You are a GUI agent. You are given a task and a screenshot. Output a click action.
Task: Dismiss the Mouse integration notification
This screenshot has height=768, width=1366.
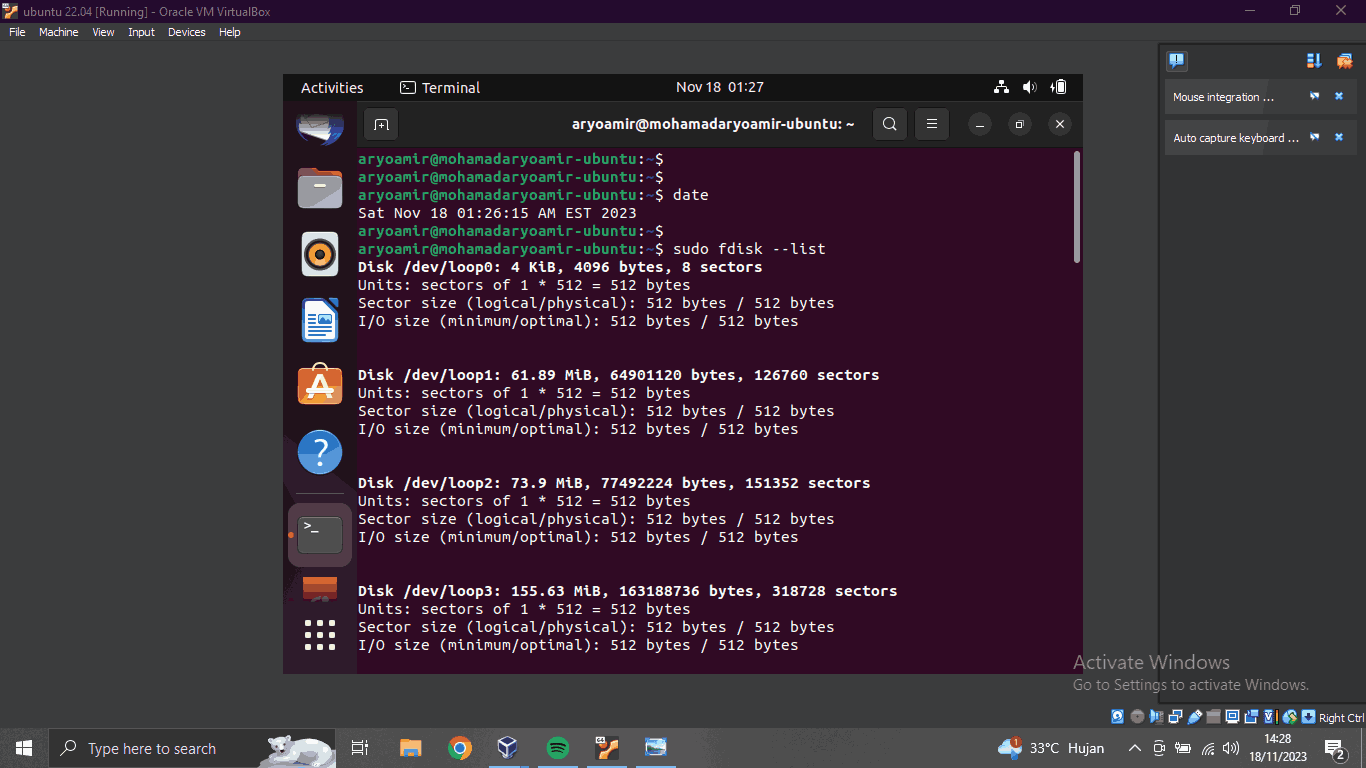click(1339, 97)
